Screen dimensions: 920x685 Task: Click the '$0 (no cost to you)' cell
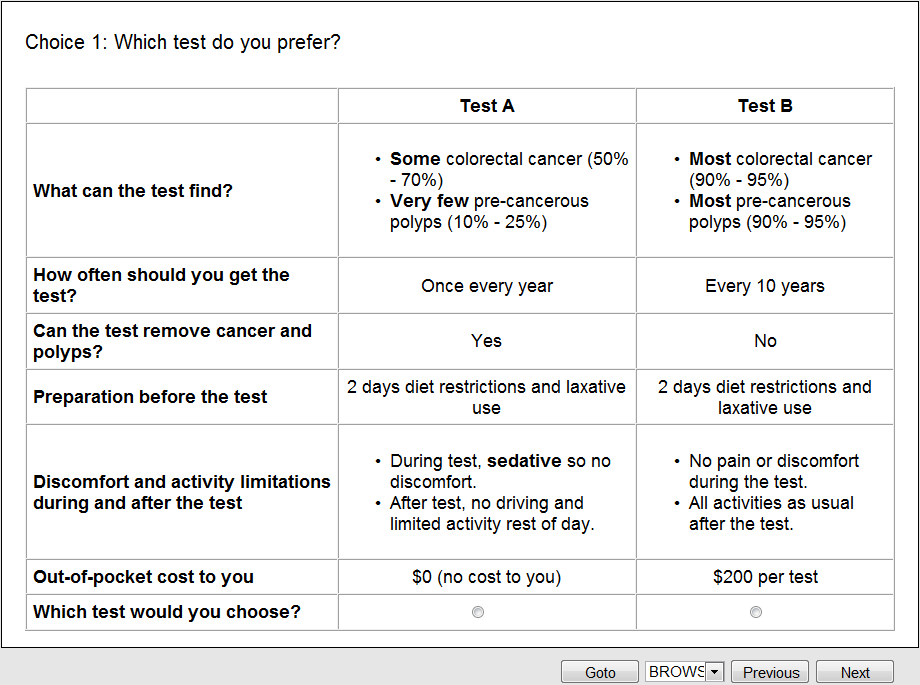487,577
